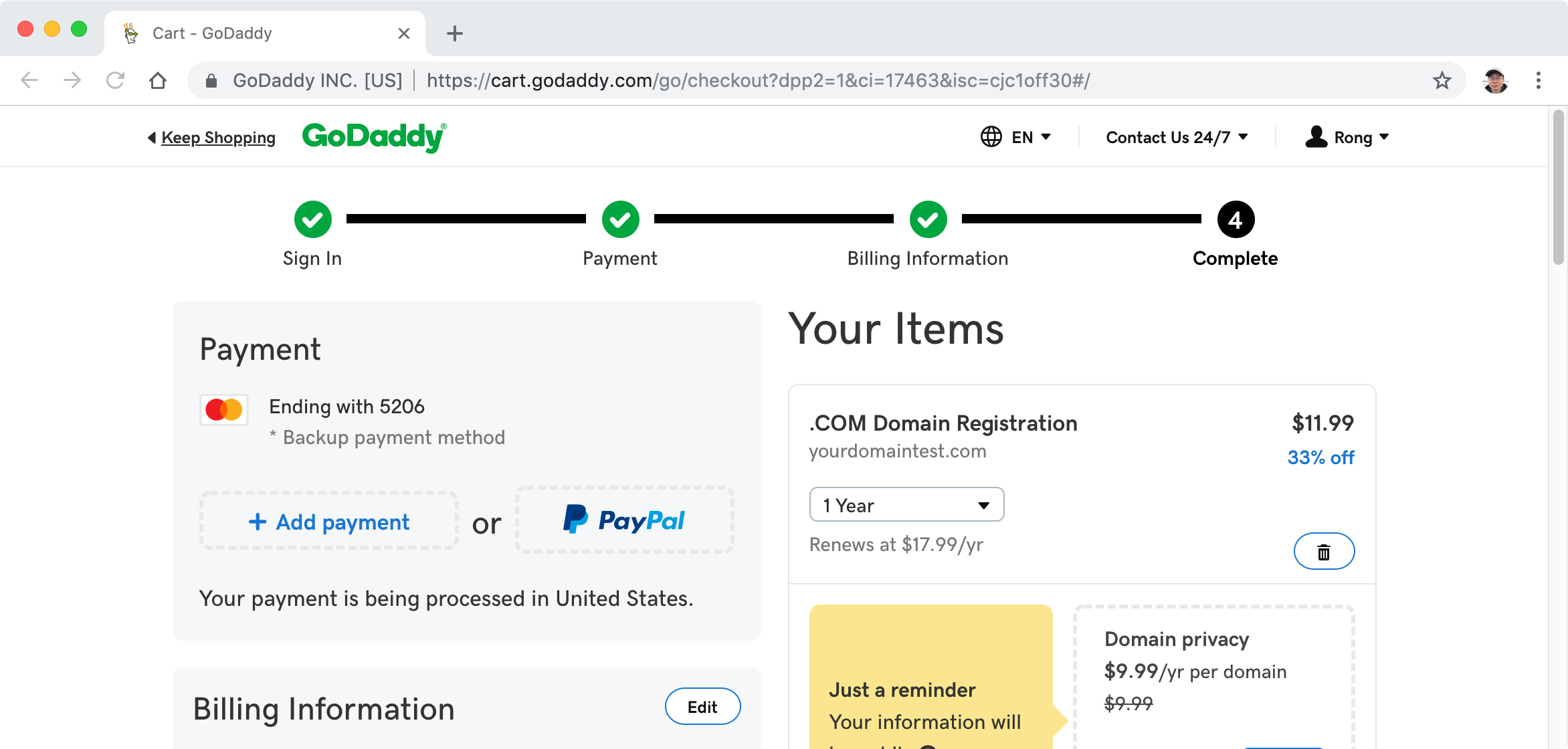
Task: Open the EN language dropdown
Action: tap(1015, 137)
